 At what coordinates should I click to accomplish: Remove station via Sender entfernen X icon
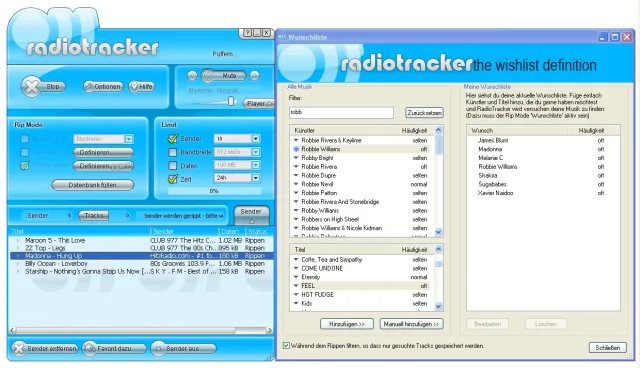click(x=44, y=348)
